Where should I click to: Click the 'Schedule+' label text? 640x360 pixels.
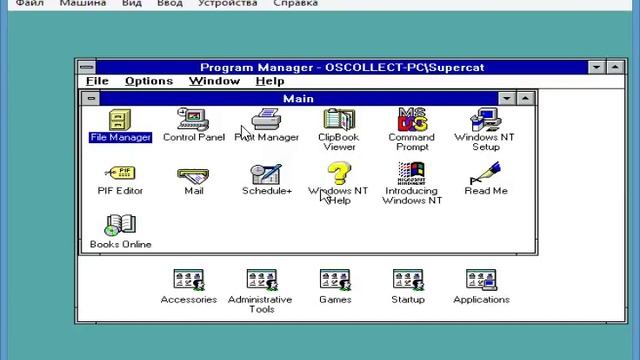click(267, 191)
